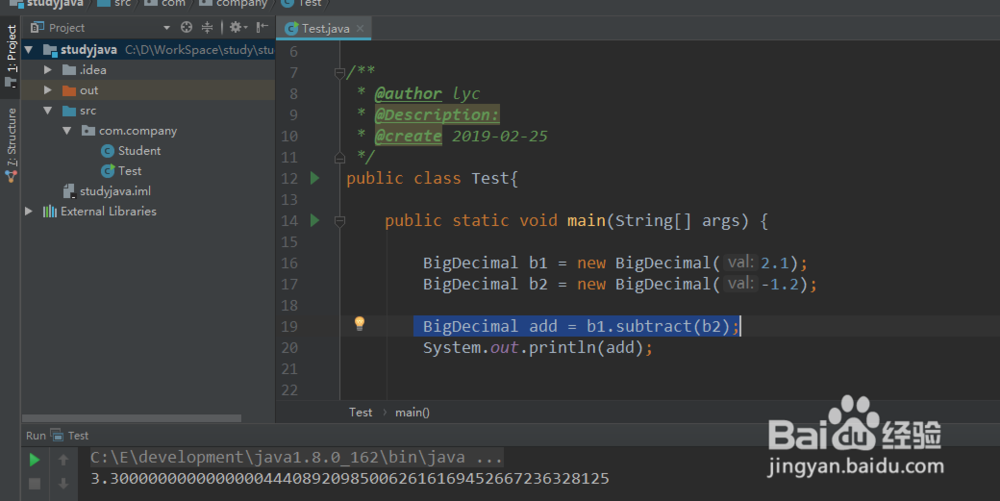
Task: Click the run gutter arrow beside class Test
Action: [315, 178]
